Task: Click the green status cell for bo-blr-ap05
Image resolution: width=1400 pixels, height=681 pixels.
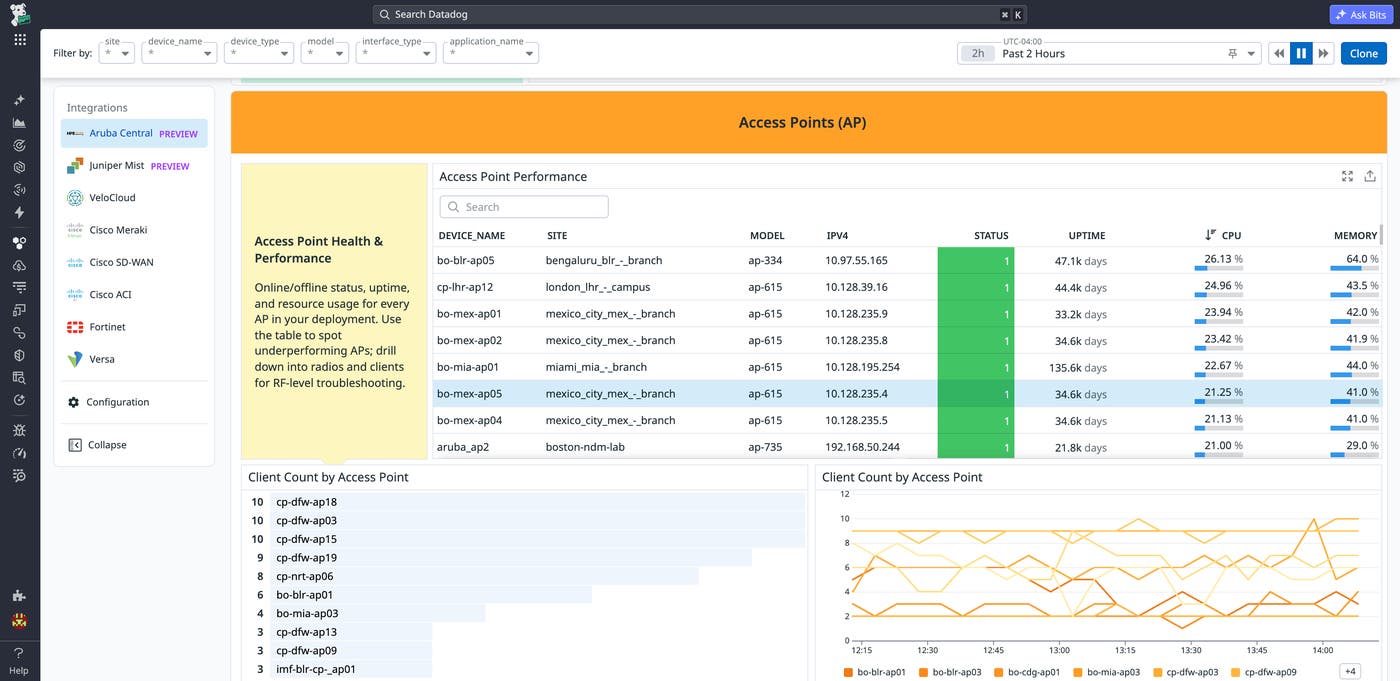Action: 976,260
